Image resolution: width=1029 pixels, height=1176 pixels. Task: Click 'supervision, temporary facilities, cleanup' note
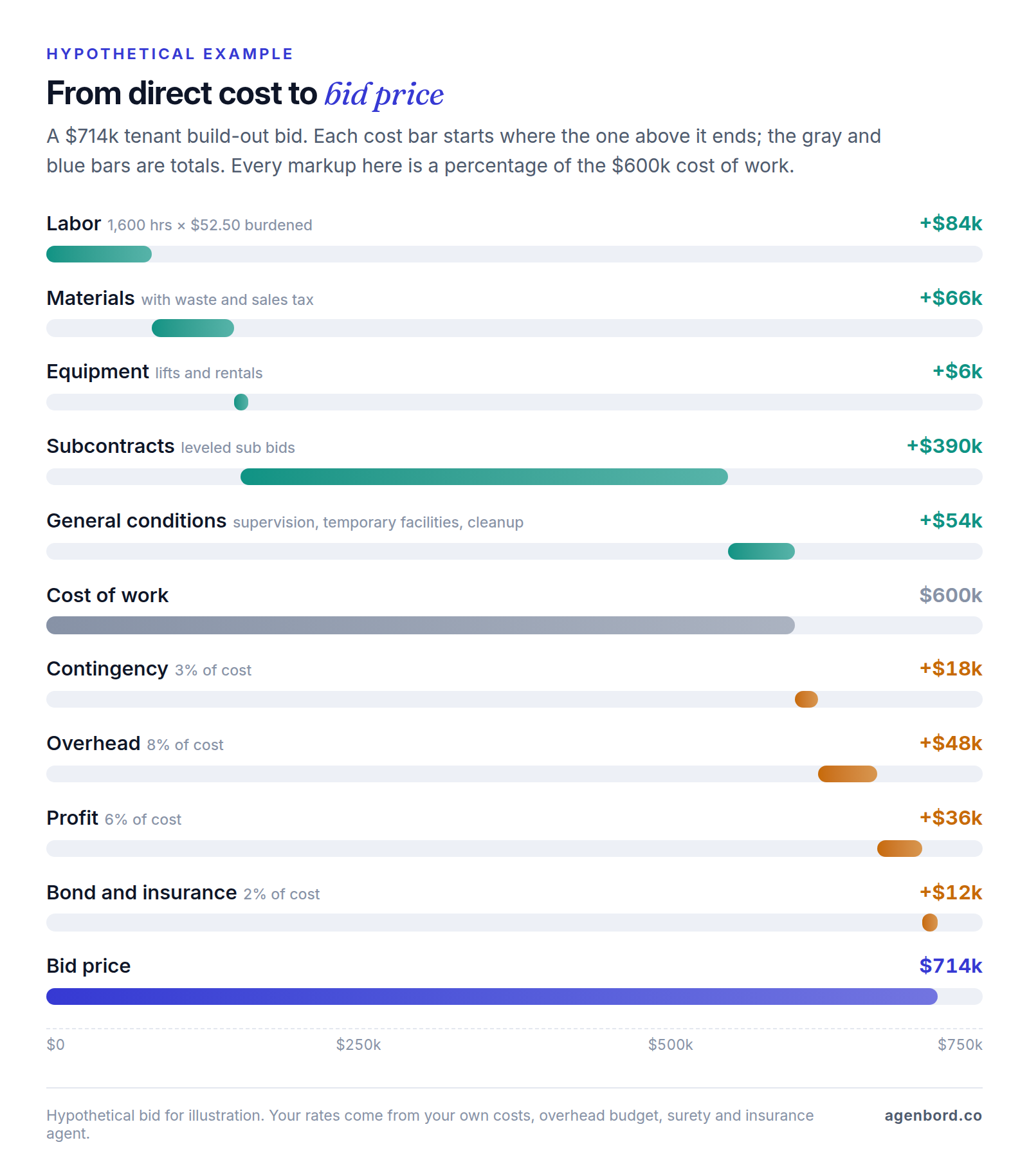coord(378,522)
